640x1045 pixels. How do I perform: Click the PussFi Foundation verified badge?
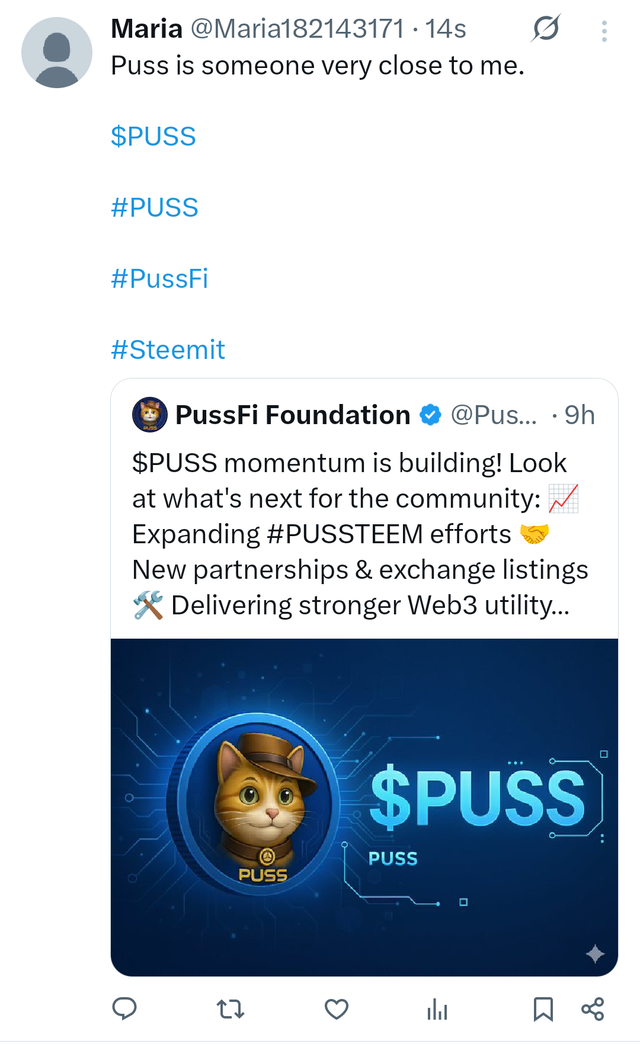pyautogui.click(x=430, y=415)
